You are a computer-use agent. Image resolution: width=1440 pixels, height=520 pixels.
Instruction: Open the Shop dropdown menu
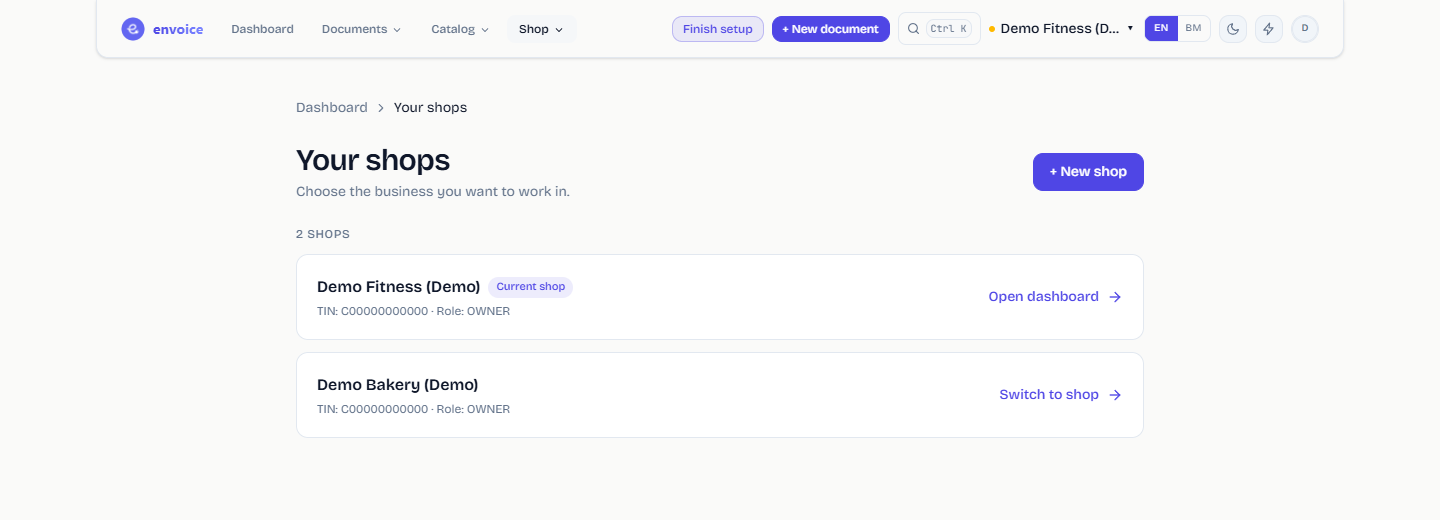click(541, 29)
